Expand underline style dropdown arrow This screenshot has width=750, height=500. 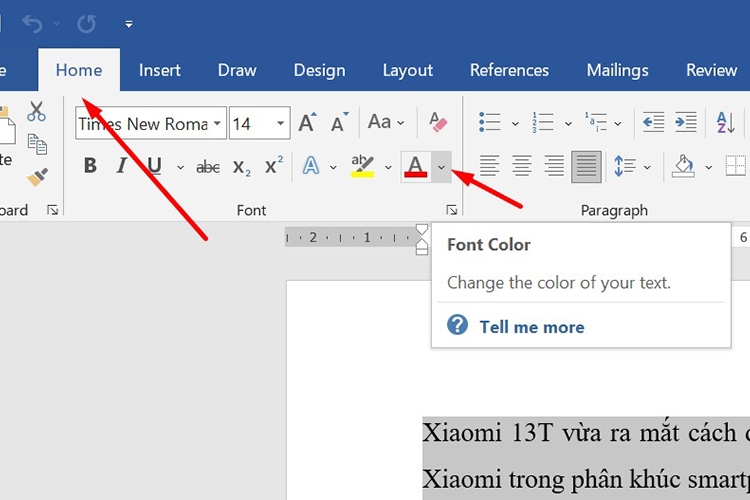pos(180,167)
